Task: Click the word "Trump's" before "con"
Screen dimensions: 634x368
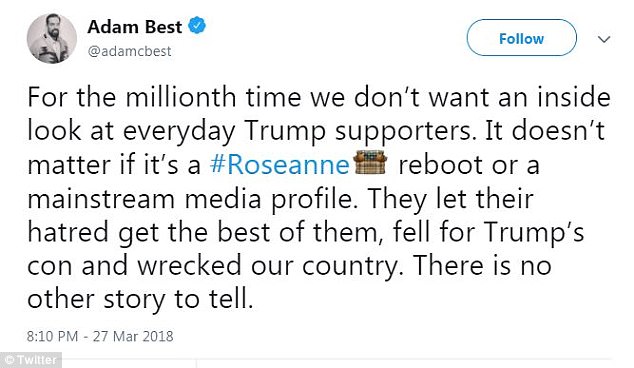Action: [x=534, y=233]
